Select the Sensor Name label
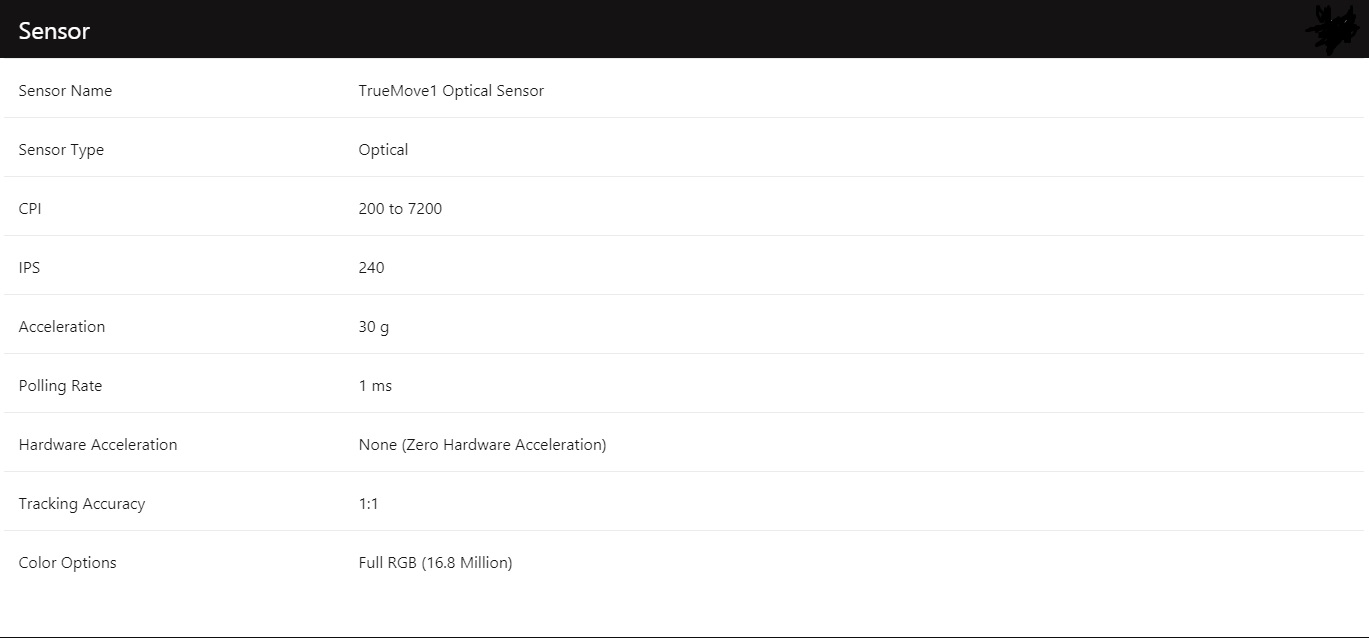1369x638 pixels. pos(65,91)
